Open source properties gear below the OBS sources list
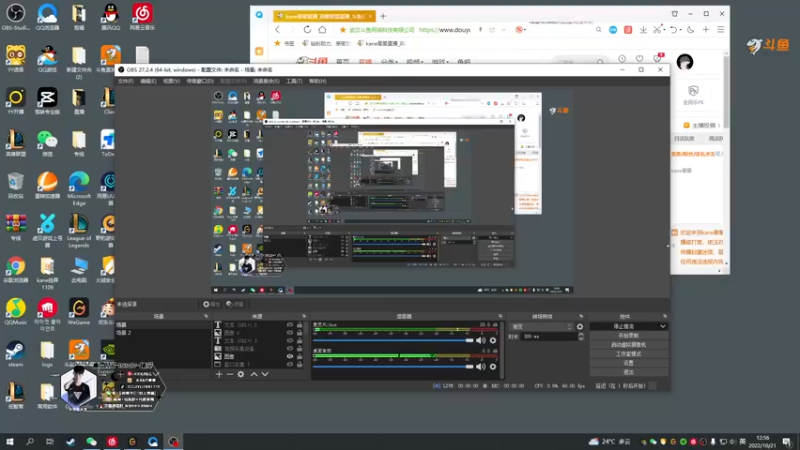 coord(241,374)
